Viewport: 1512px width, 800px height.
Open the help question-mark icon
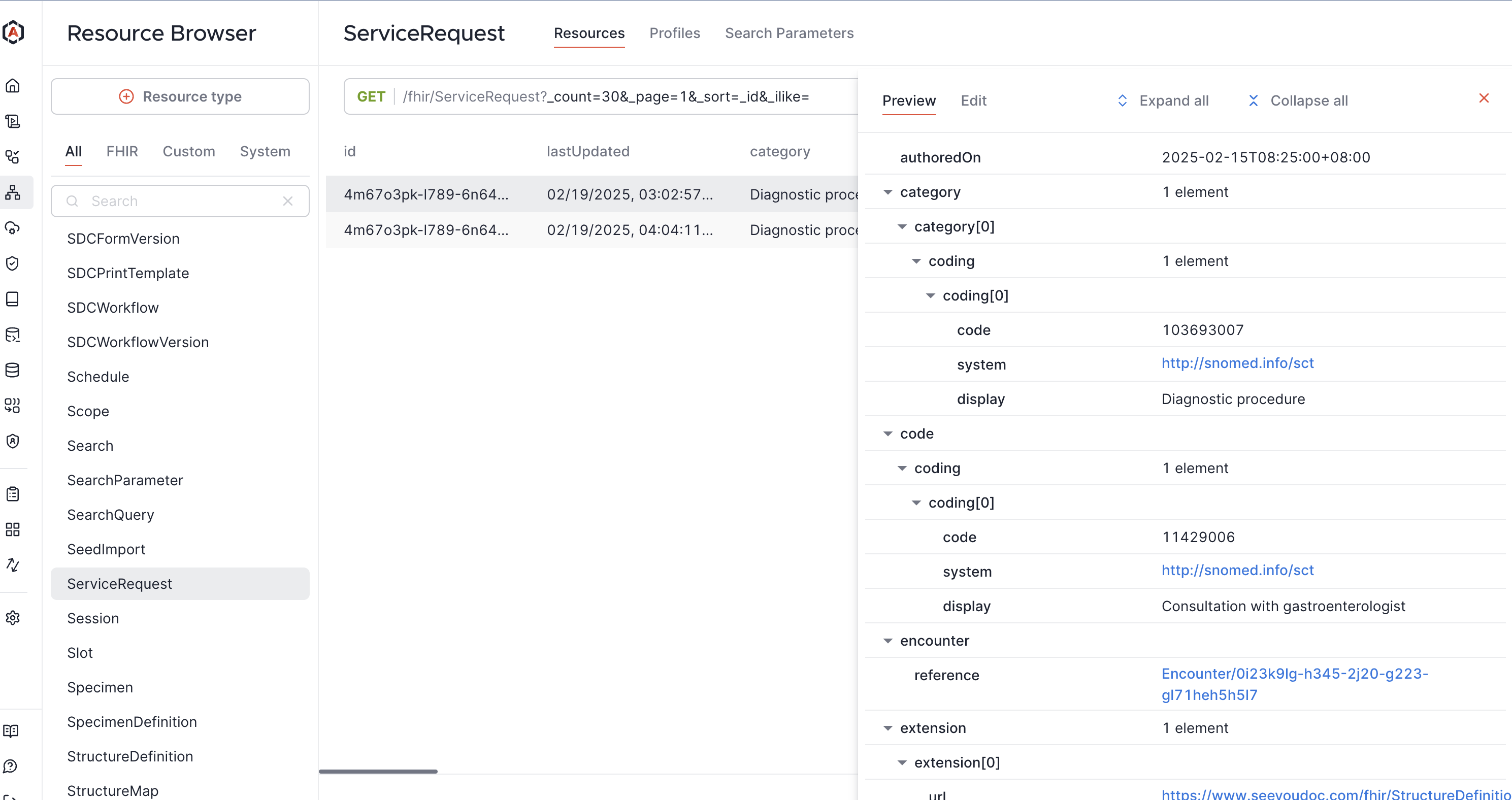point(13,766)
